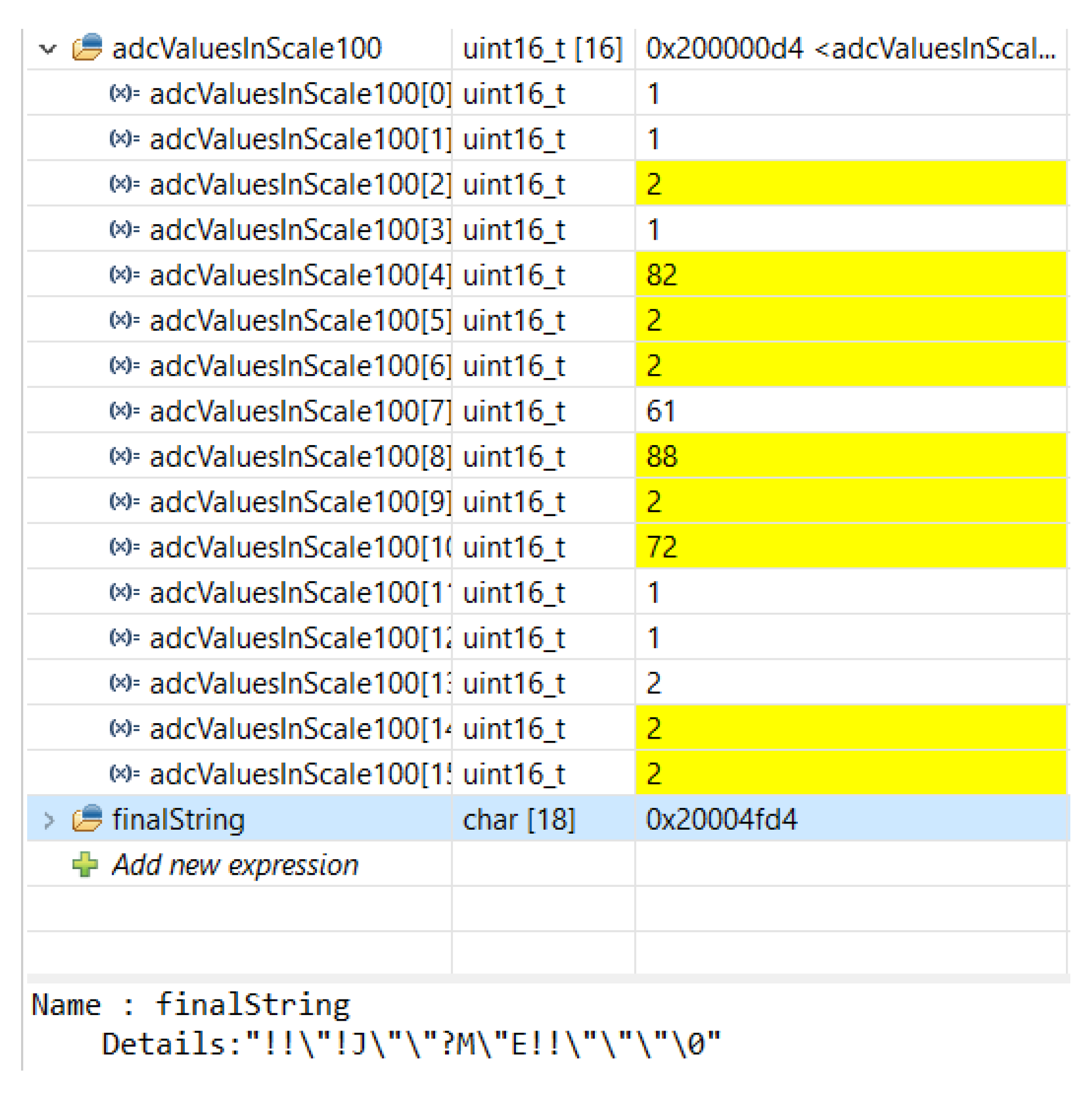Select the Add new expression entry
The image size is (1092, 1095).
[x=235, y=865]
